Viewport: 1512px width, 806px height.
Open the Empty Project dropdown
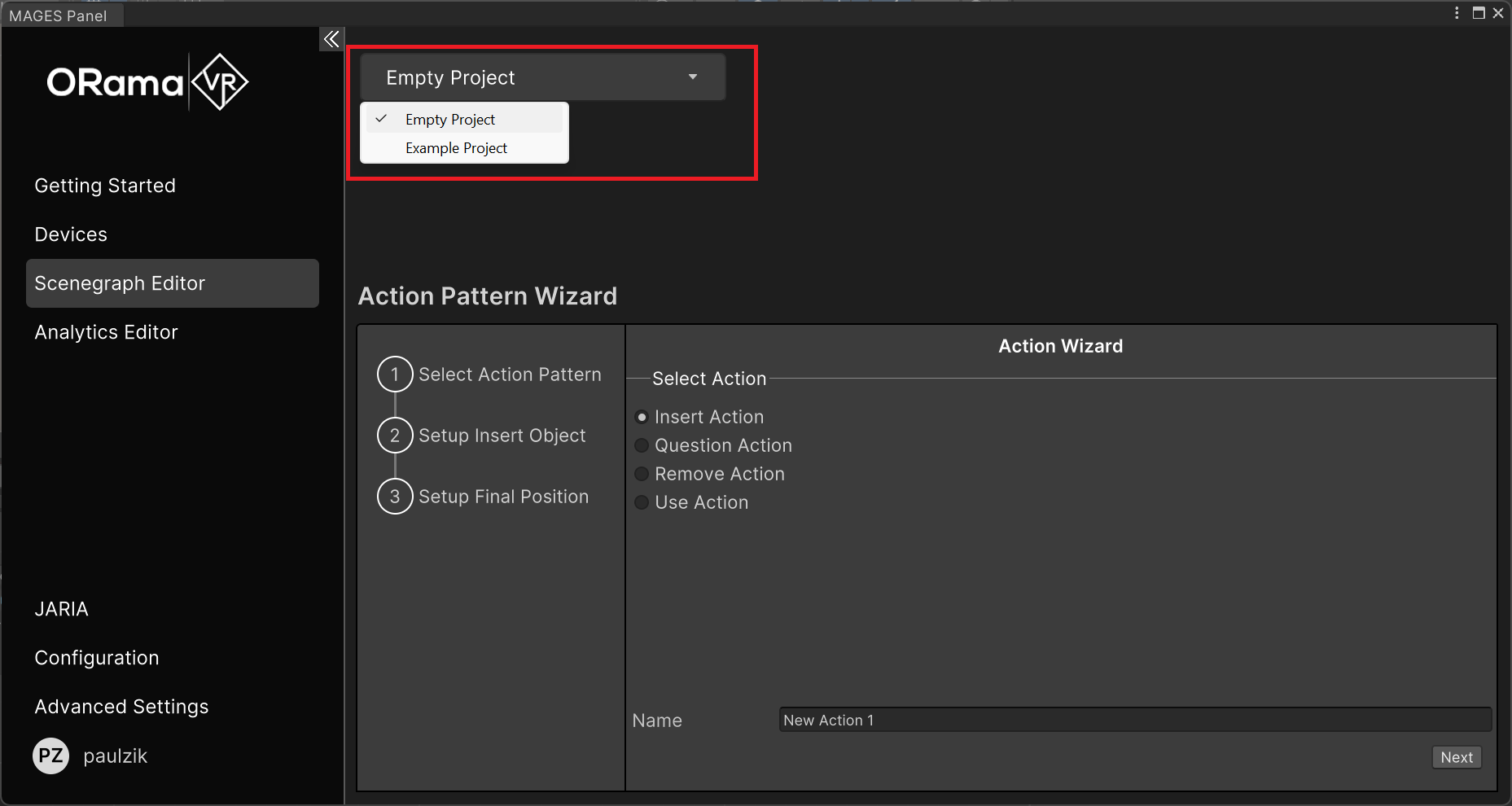point(542,77)
